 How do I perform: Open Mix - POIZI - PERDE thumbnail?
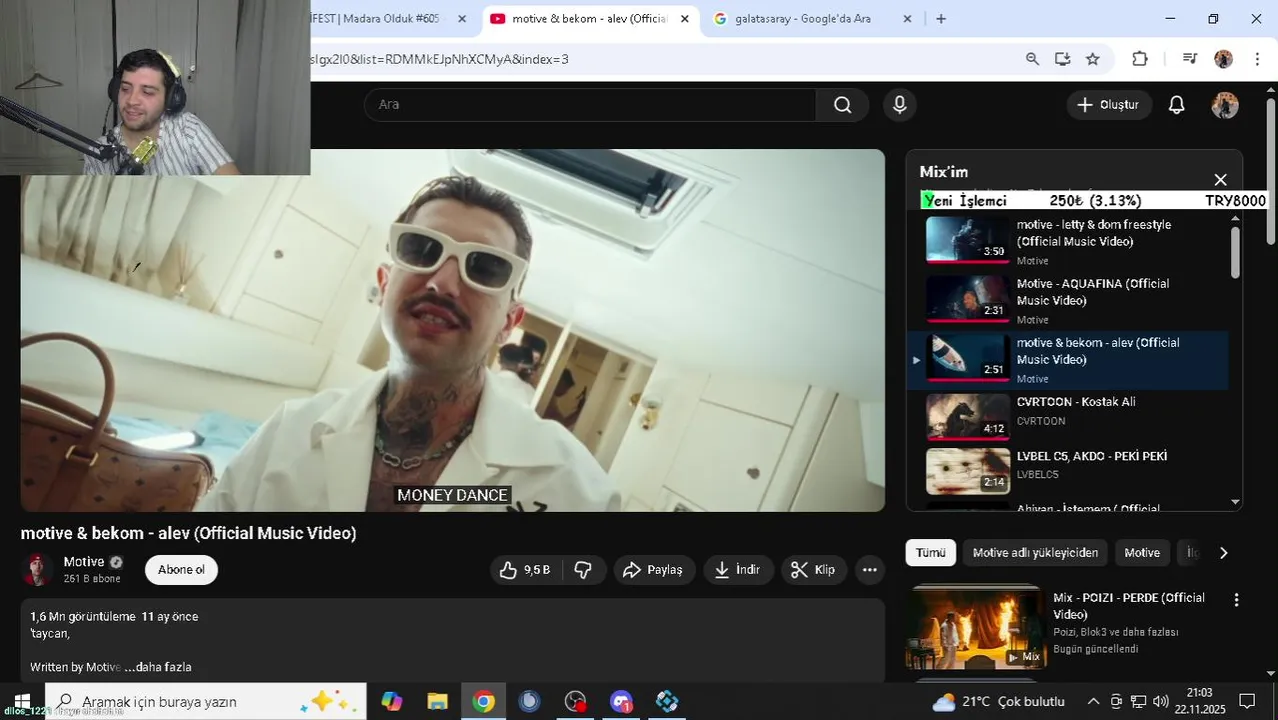[x=975, y=627]
